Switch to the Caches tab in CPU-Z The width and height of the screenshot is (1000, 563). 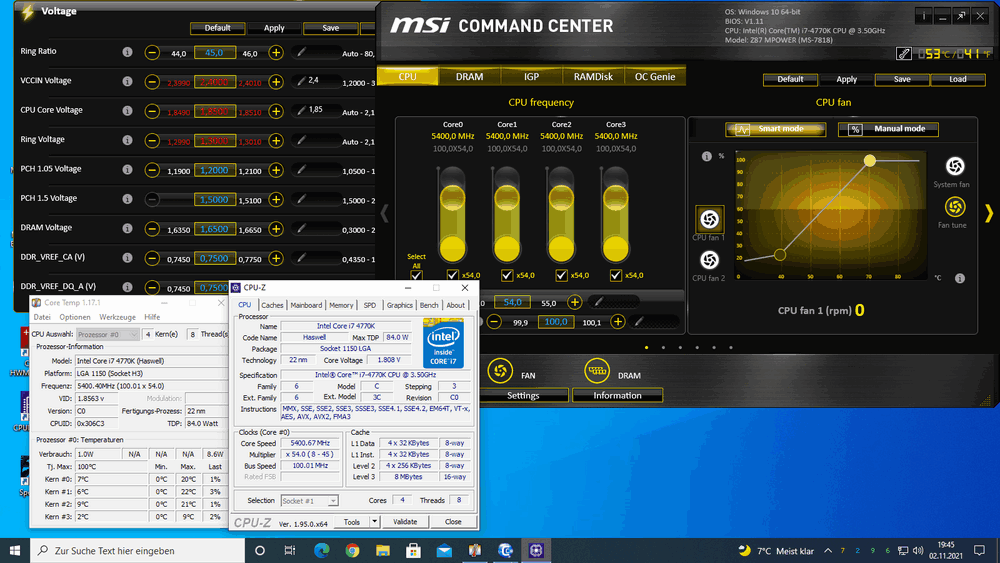272,305
